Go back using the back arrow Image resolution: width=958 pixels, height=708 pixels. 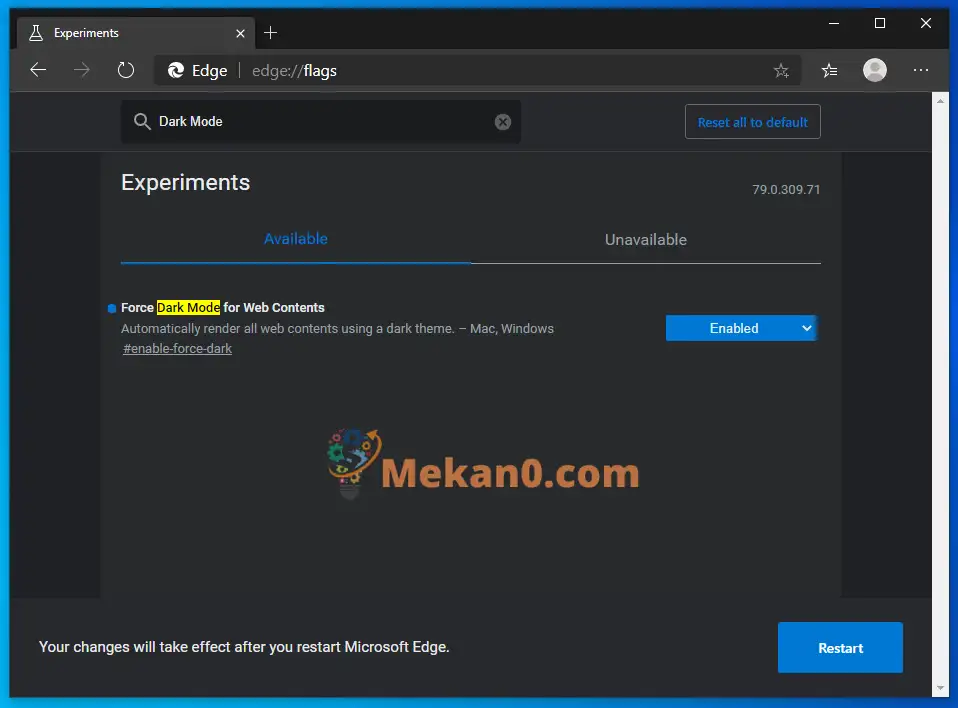click(38, 70)
